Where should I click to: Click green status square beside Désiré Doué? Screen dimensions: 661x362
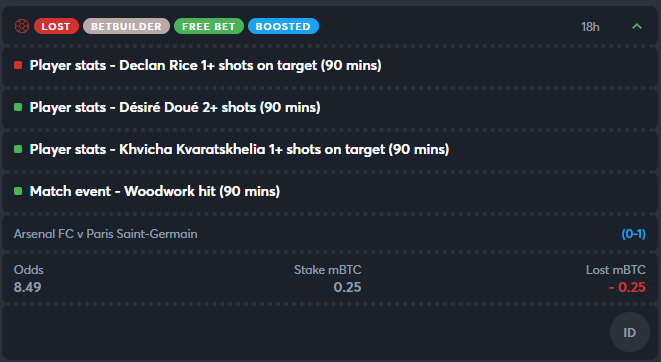click(18, 107)
